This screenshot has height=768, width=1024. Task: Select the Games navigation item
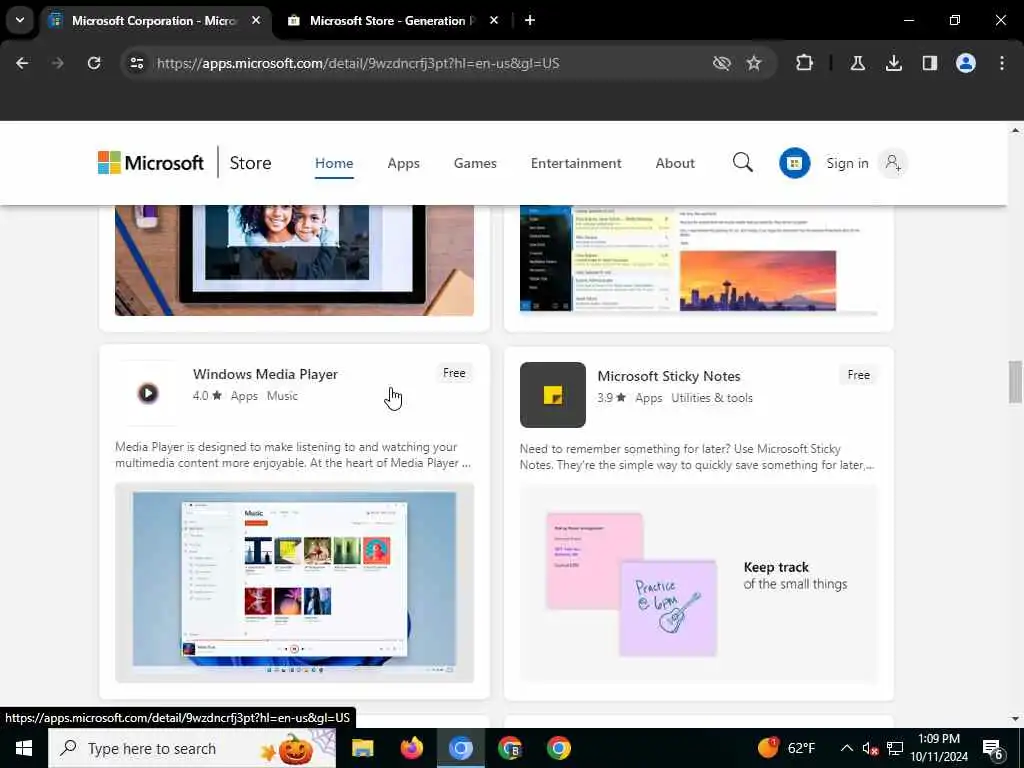(475, 163)
